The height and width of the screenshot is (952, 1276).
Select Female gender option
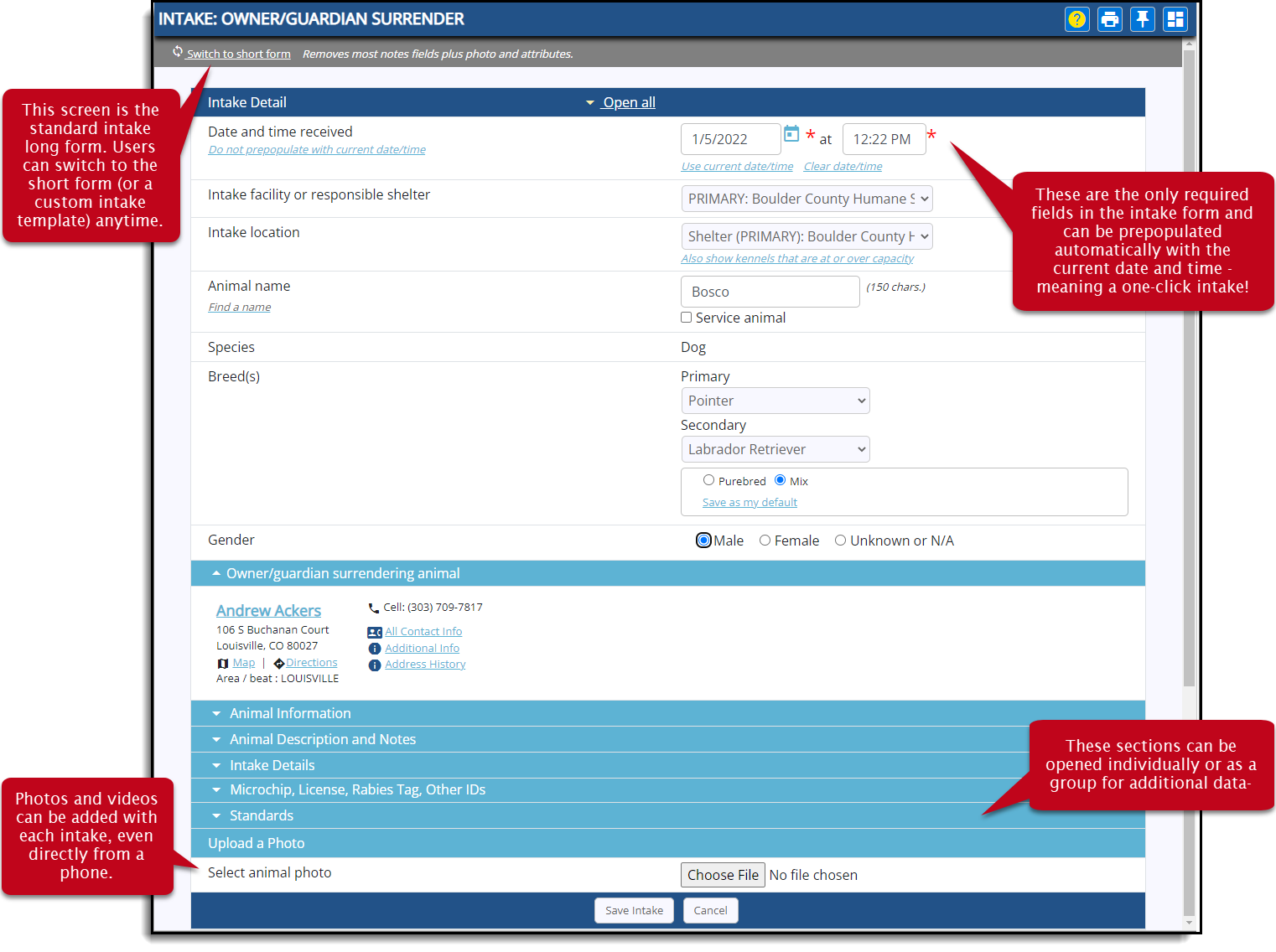coord(765,541)
